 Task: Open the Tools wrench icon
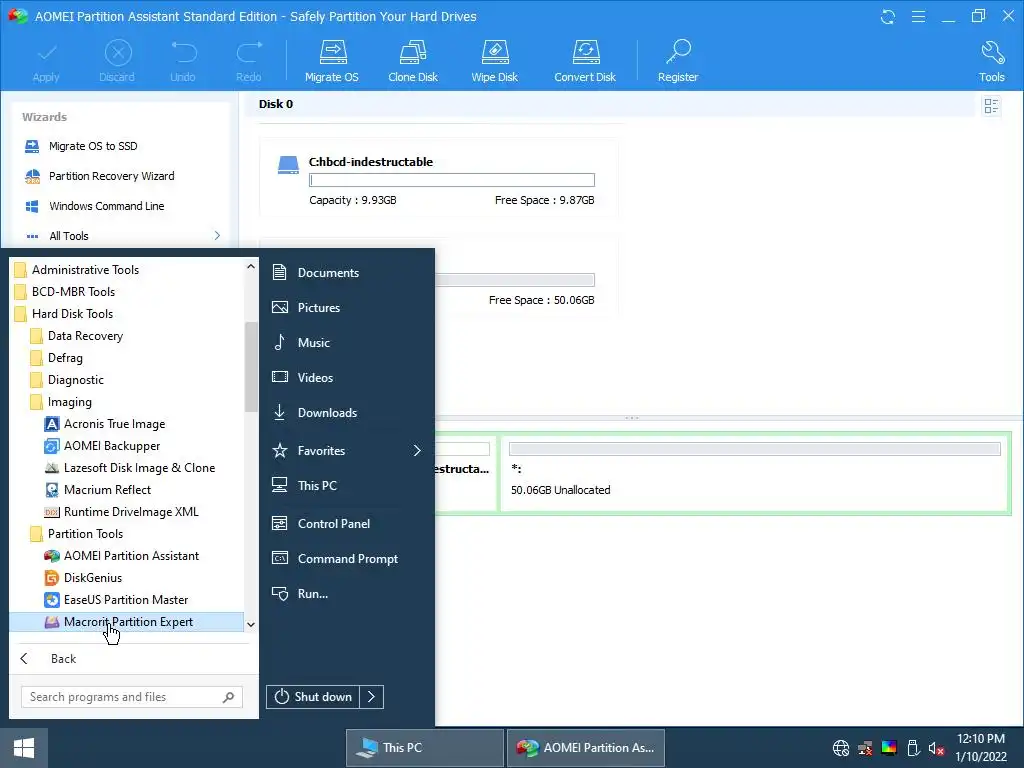pos(991,52)
